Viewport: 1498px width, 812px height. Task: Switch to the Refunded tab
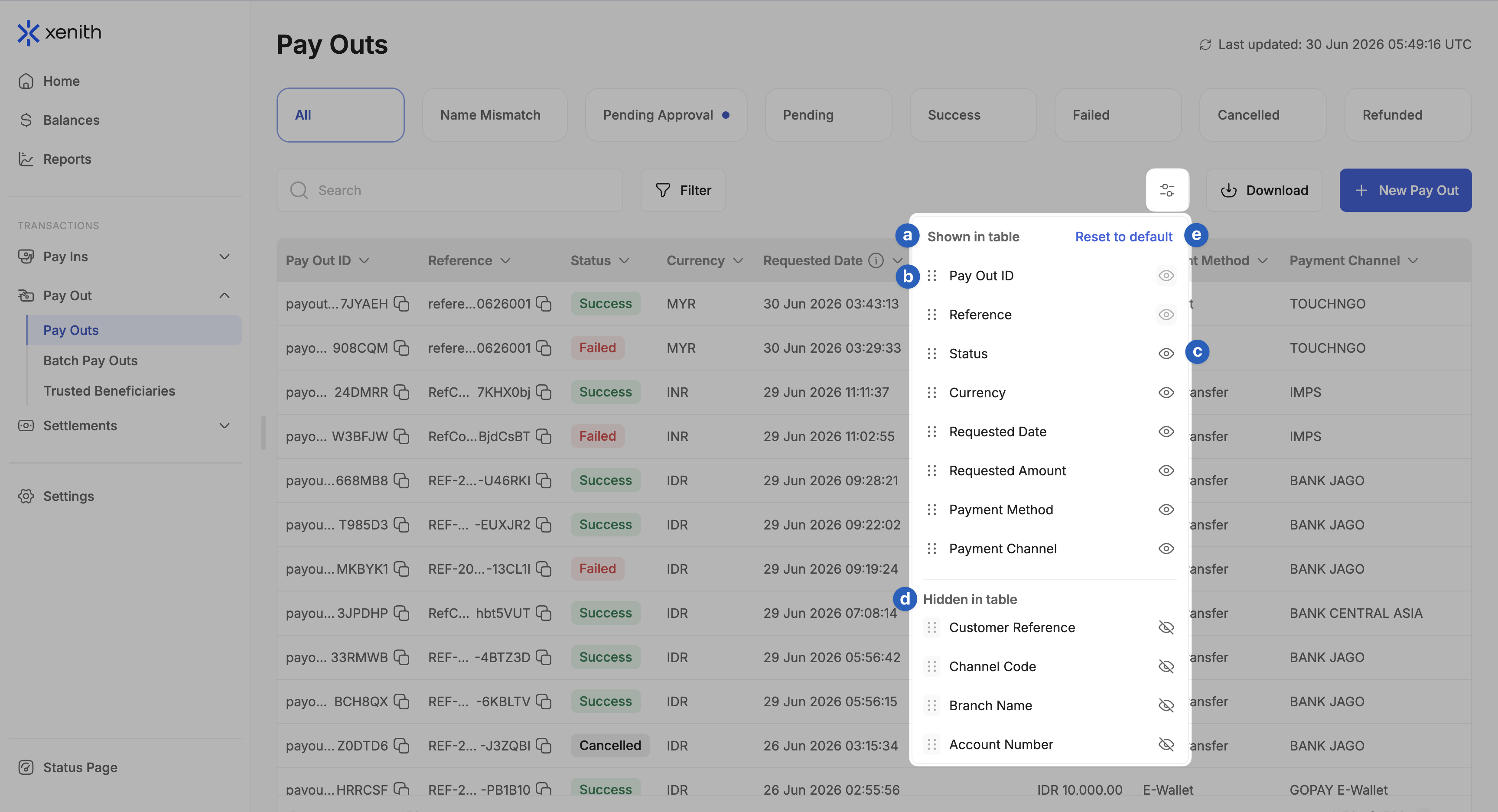pyautogui.click(x=1408, y=115)
